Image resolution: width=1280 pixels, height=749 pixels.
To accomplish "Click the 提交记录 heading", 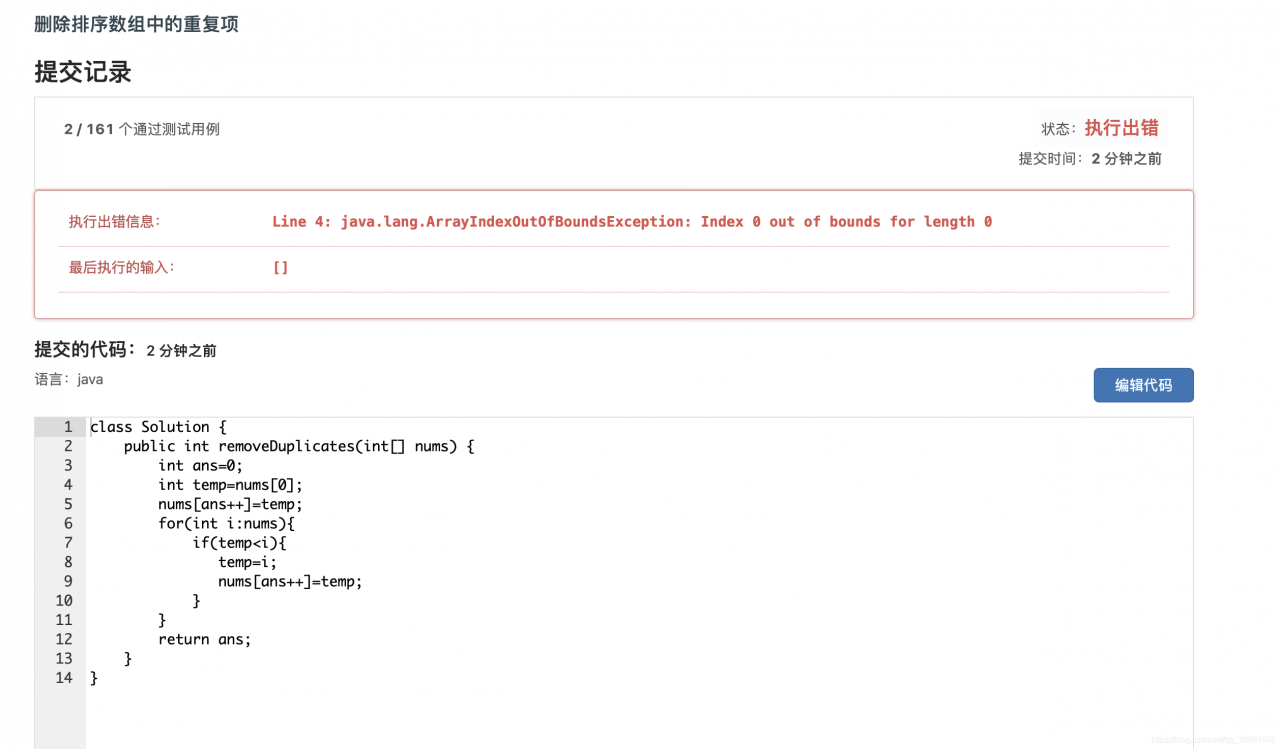I will pos(83,72).
